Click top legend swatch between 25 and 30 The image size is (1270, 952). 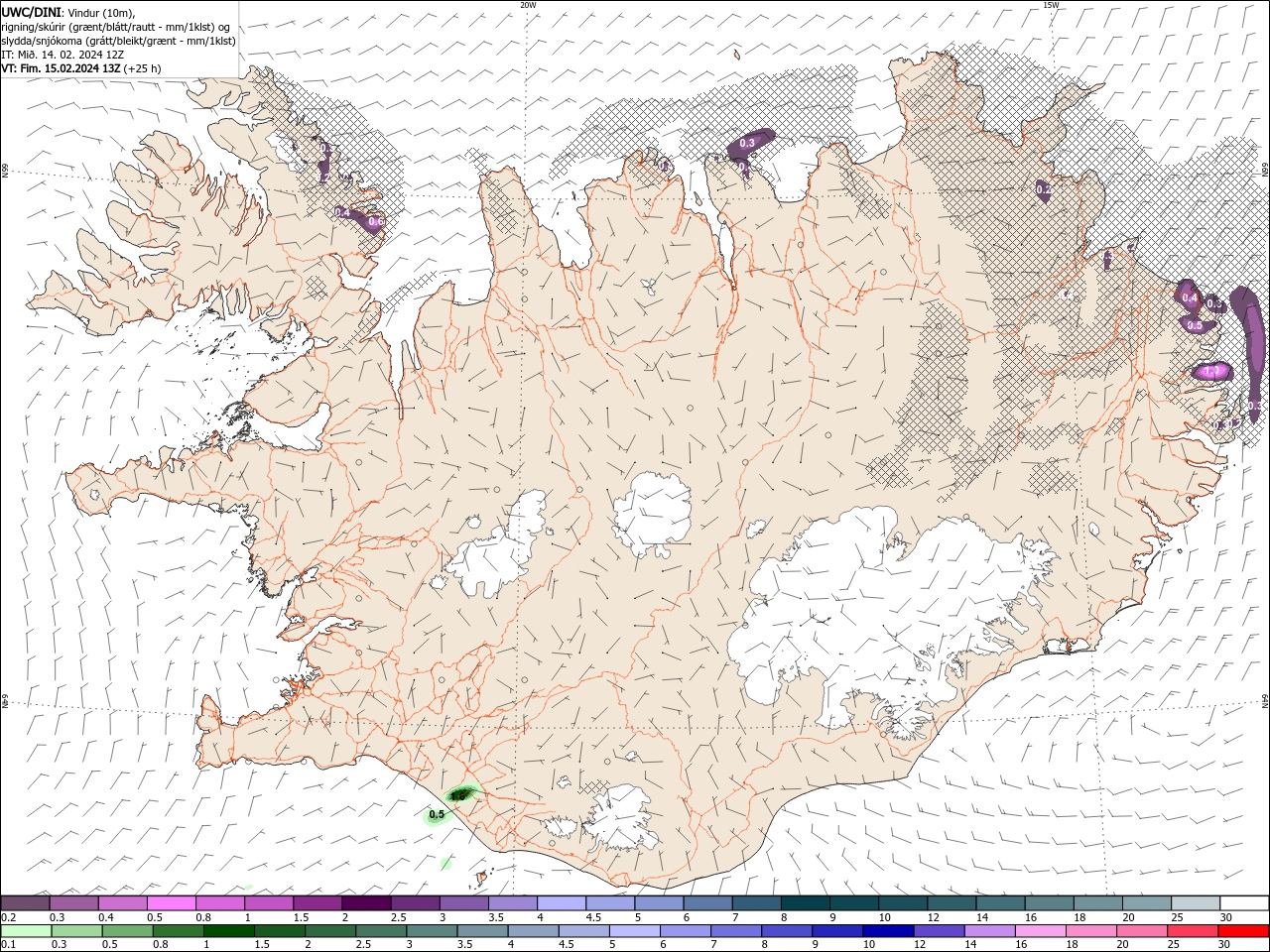1195,903
